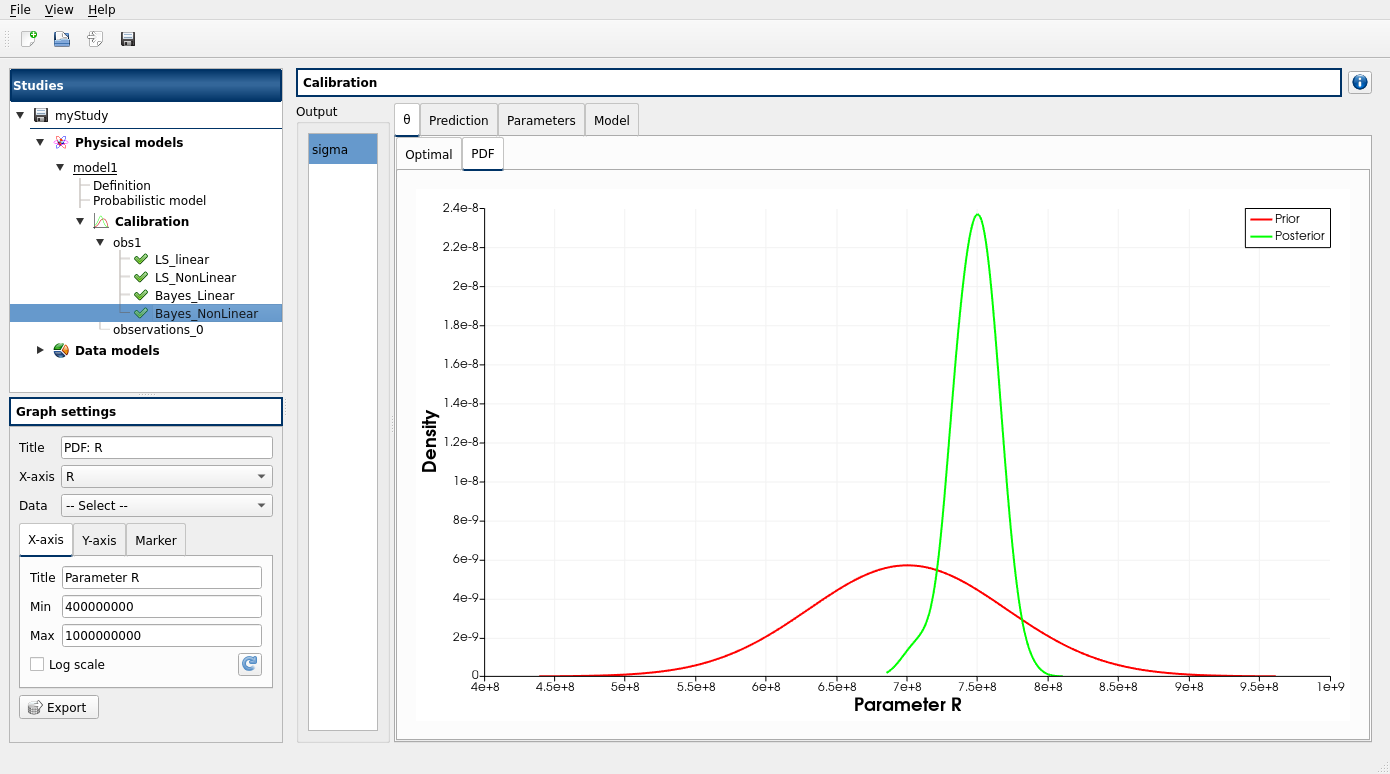Select the Definition tree item

point(122,185)
